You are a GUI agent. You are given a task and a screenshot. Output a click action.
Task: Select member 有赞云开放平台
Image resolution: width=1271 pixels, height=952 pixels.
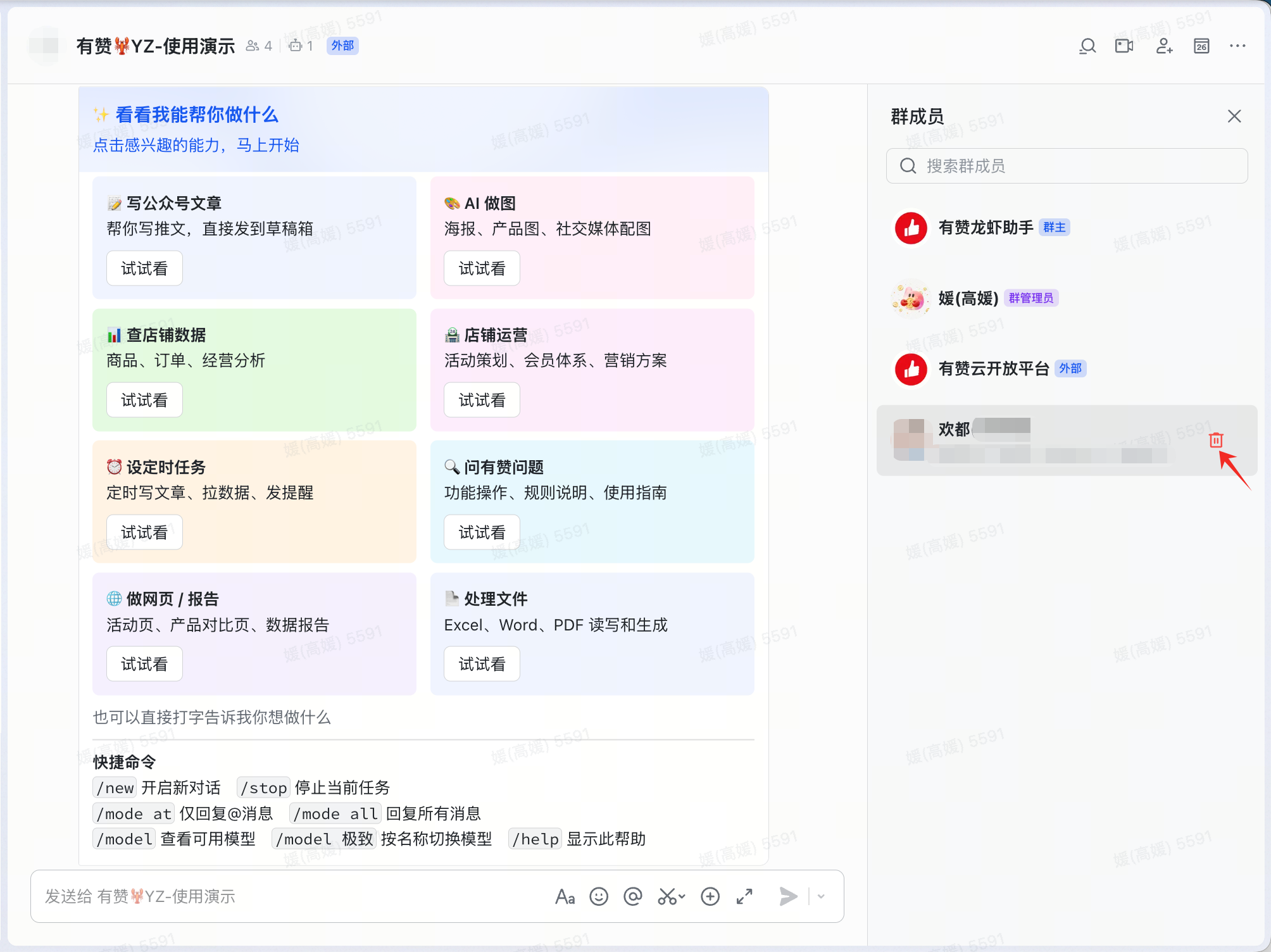[x=1067, y=369]
